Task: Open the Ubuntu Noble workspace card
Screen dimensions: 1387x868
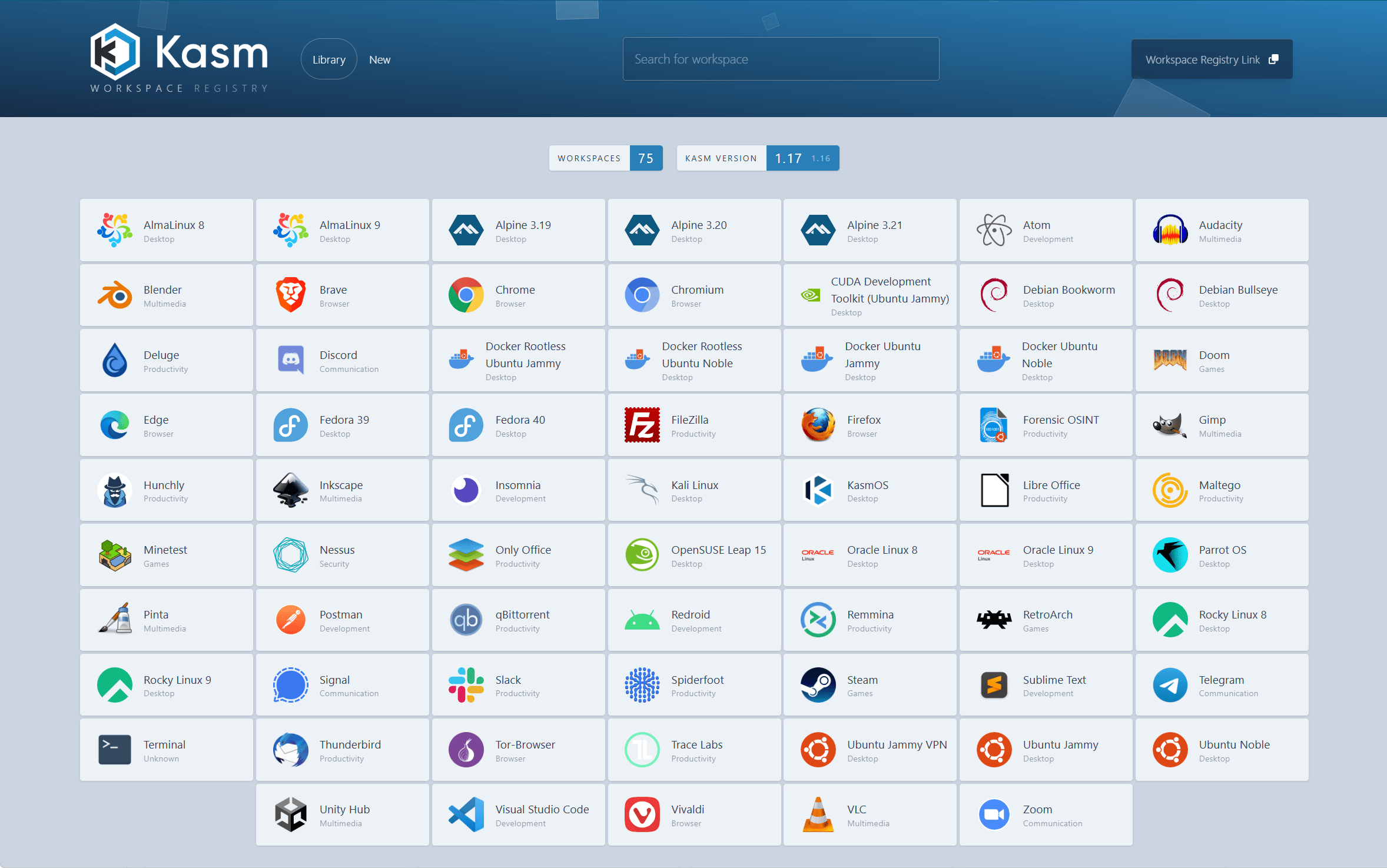Action: tap(1222, 750)
